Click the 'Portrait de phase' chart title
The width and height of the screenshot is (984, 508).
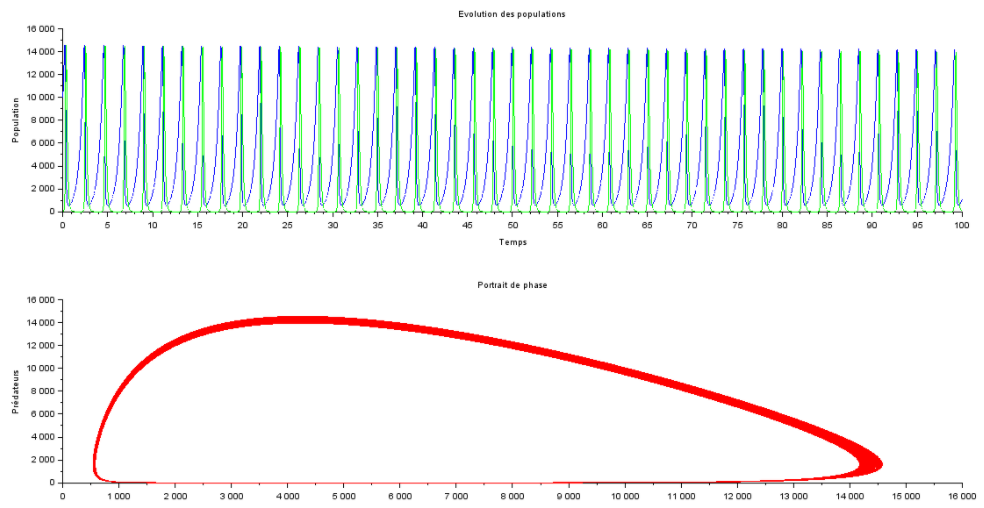pos(511,285)
